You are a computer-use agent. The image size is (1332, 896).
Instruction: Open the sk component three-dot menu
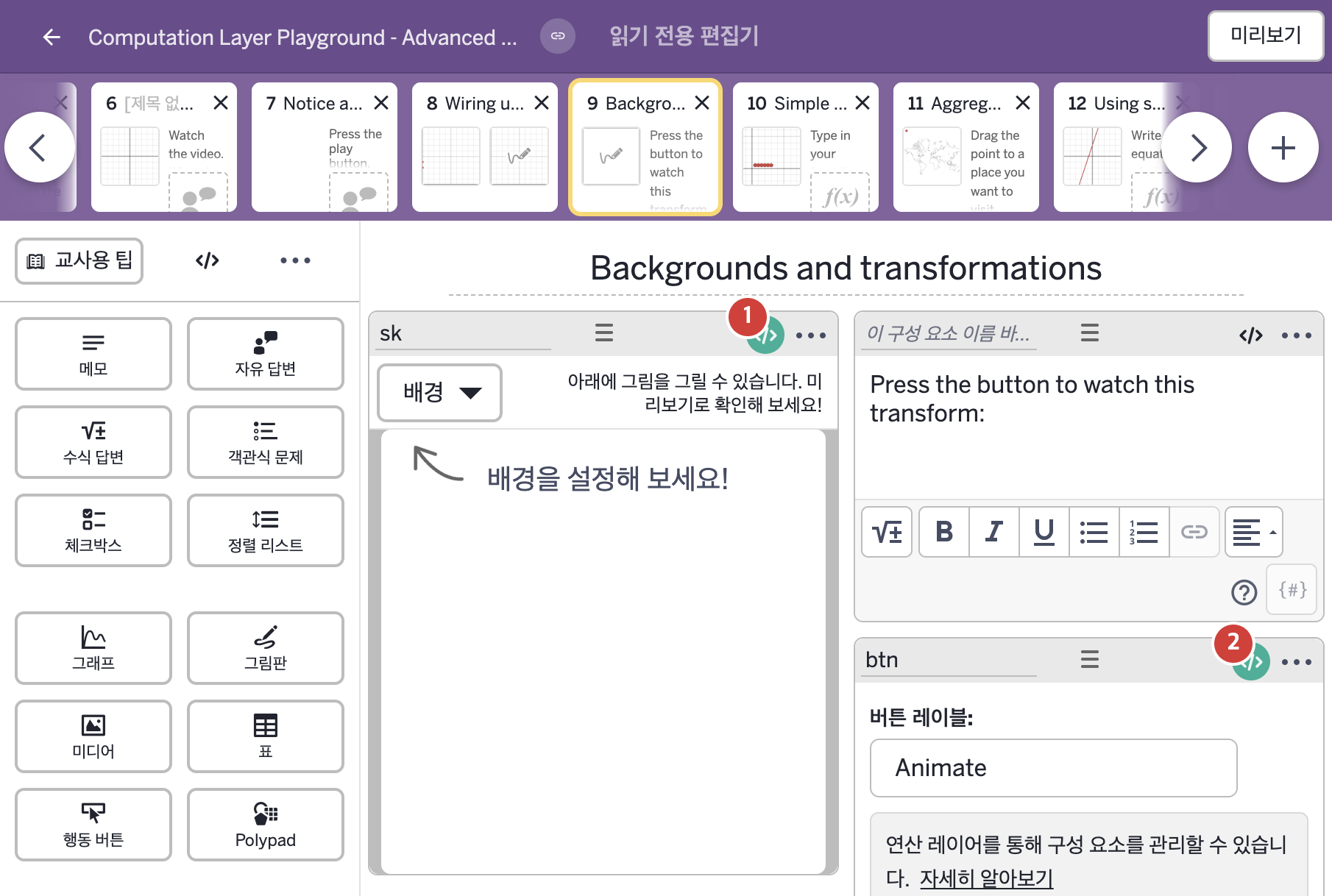pyautogui.click(x=811, y=335)
